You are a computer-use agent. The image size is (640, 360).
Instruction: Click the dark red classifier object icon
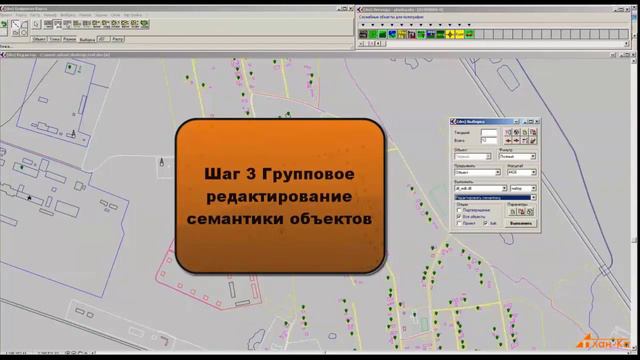tap(411, 34)
